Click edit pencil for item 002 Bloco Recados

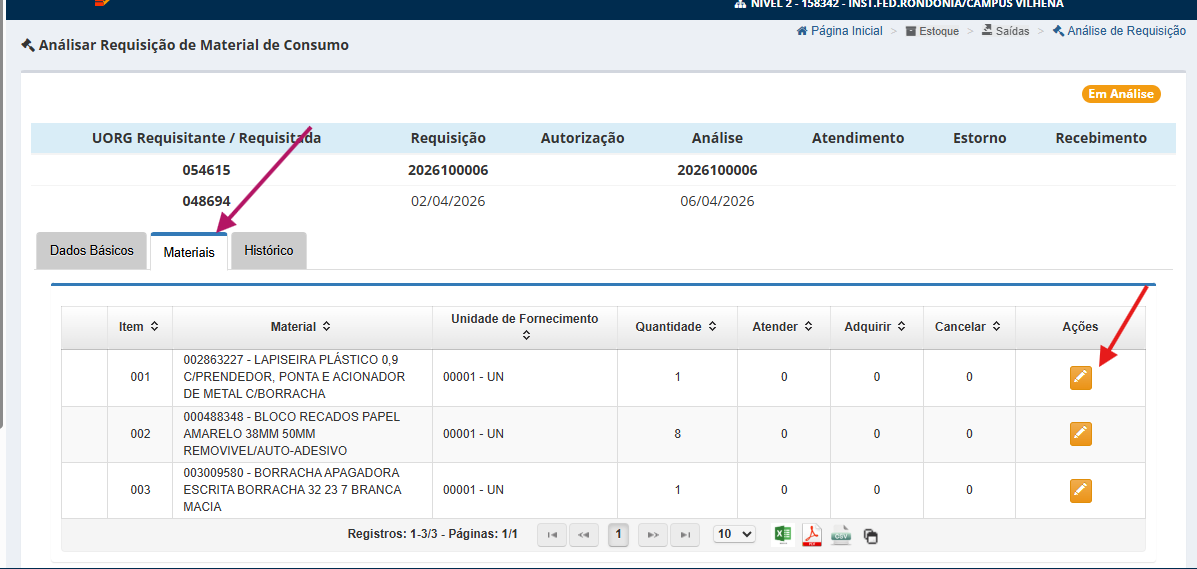tap(1080, 434)
